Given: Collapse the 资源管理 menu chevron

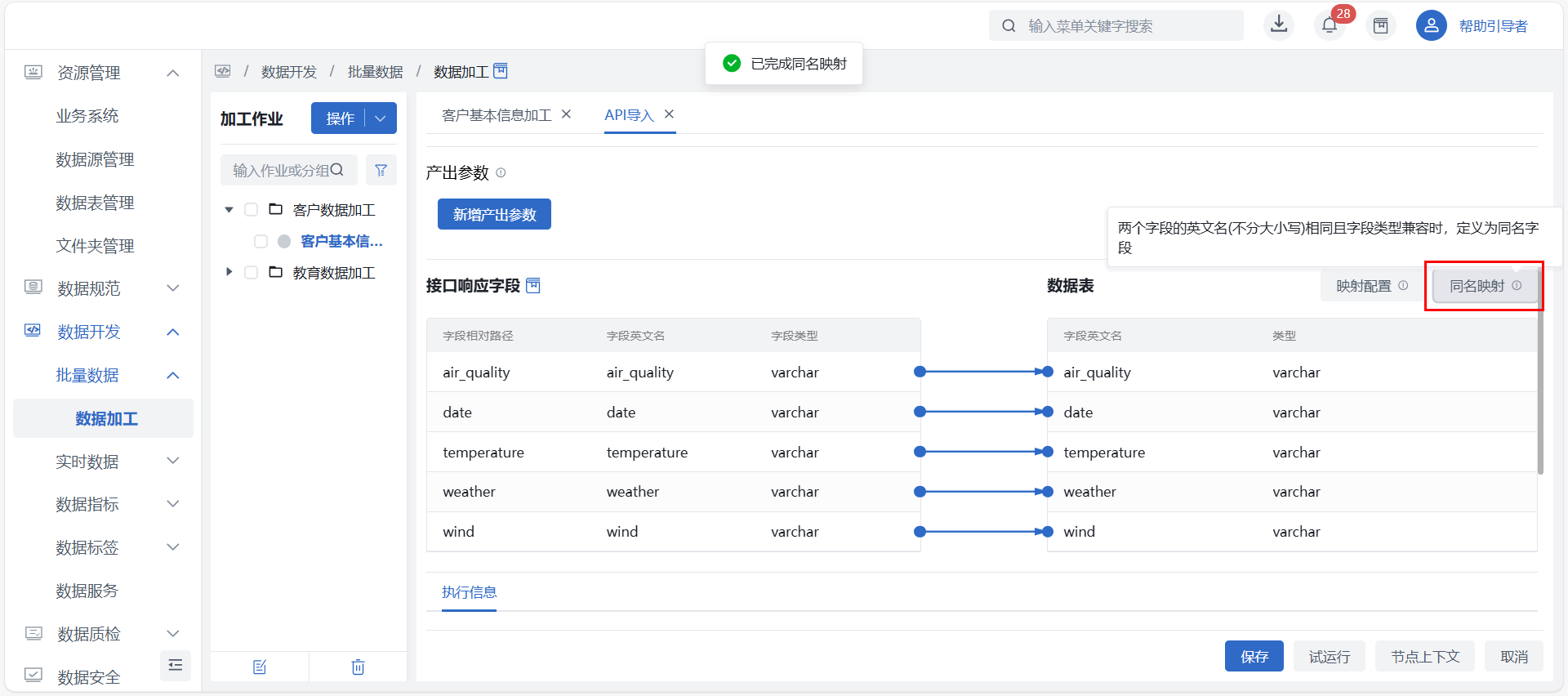Looking at the screenshot, I should (x=172, y=73).
